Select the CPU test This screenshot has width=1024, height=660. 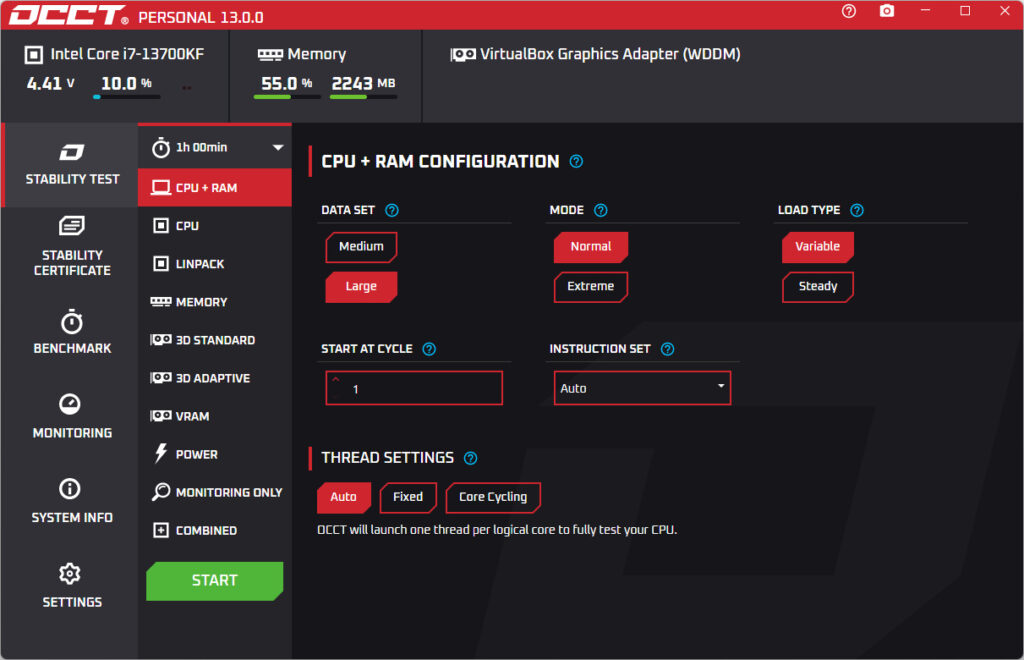215,226
